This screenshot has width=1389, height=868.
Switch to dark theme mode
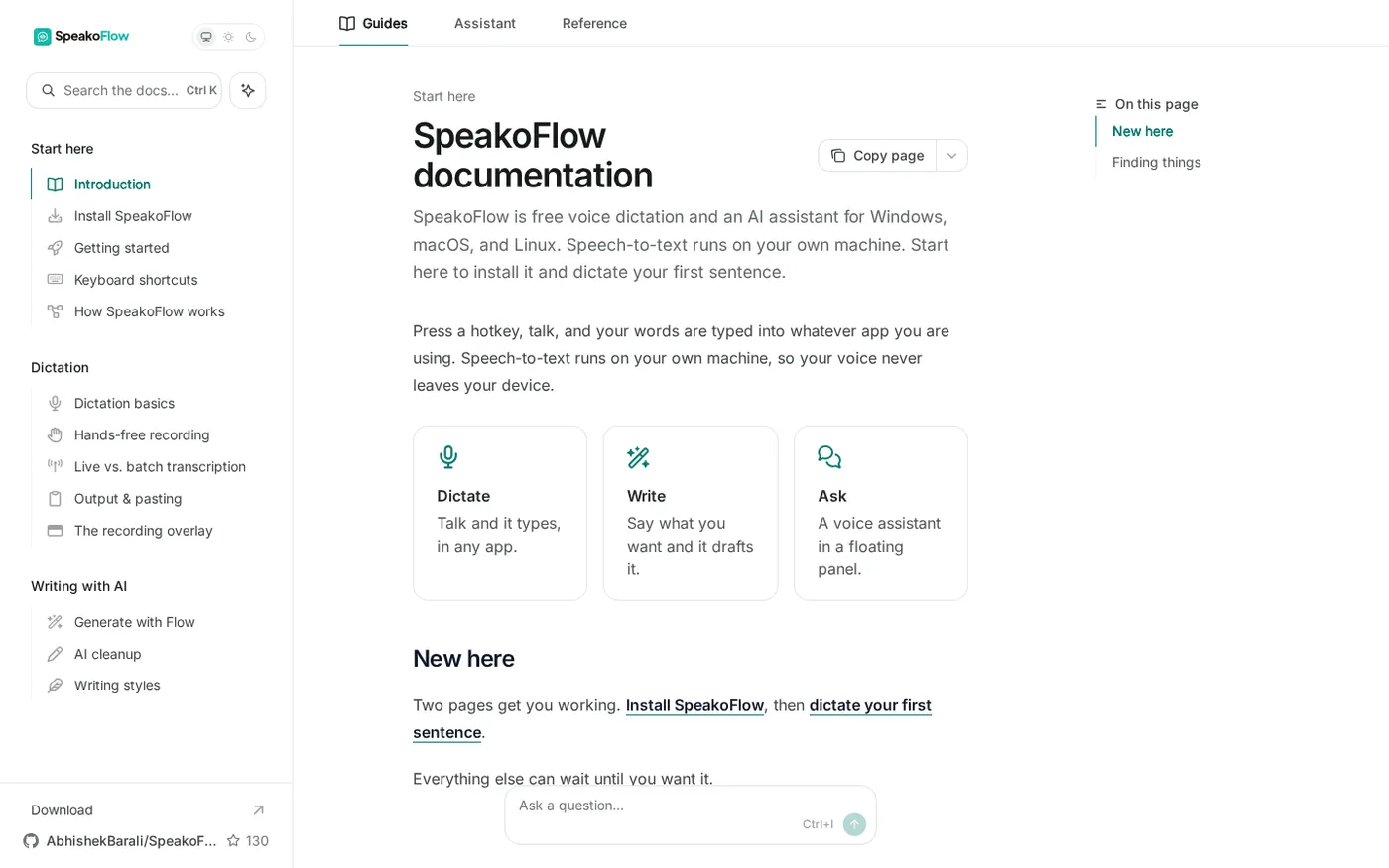point(251,37)
